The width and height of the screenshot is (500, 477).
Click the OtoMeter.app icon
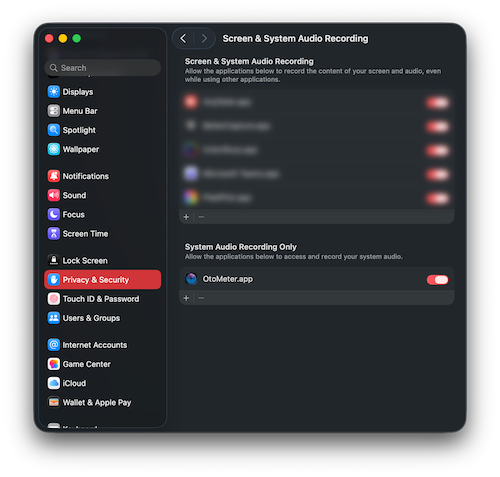click(x=191, y=279)
